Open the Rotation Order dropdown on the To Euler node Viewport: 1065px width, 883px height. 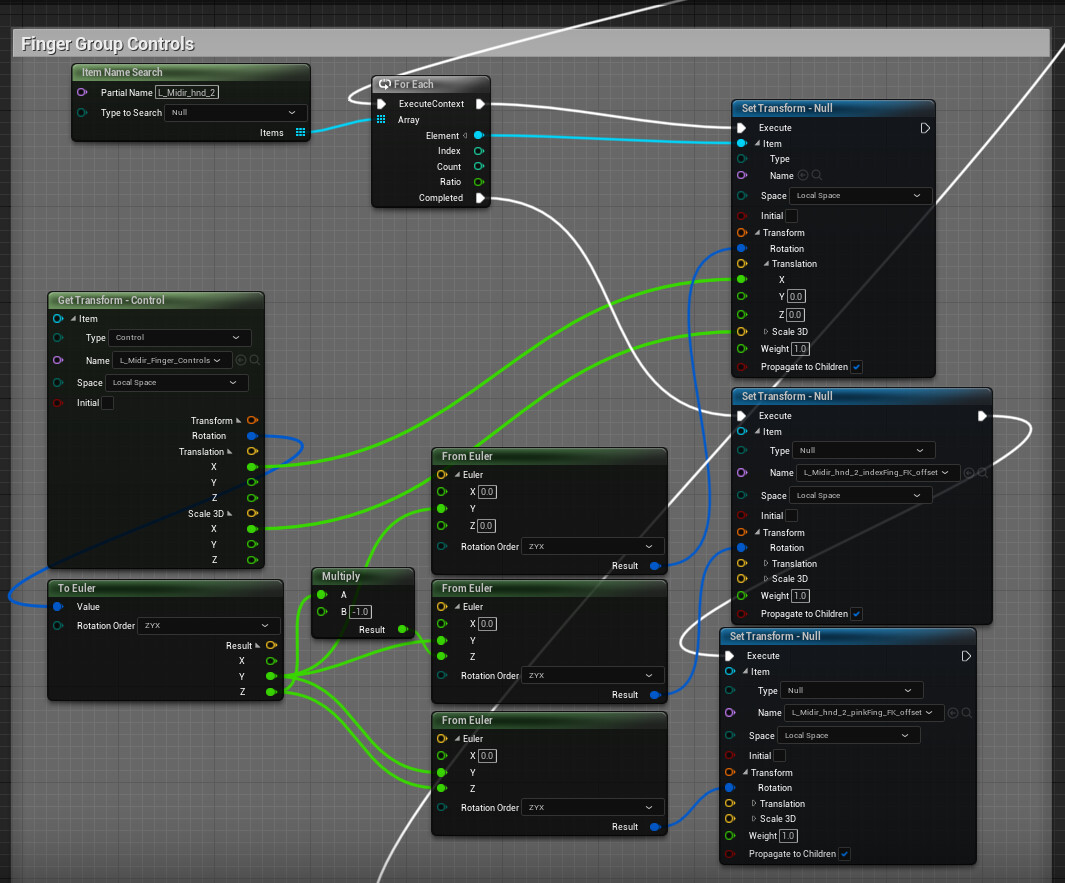(x=207, y=626)
